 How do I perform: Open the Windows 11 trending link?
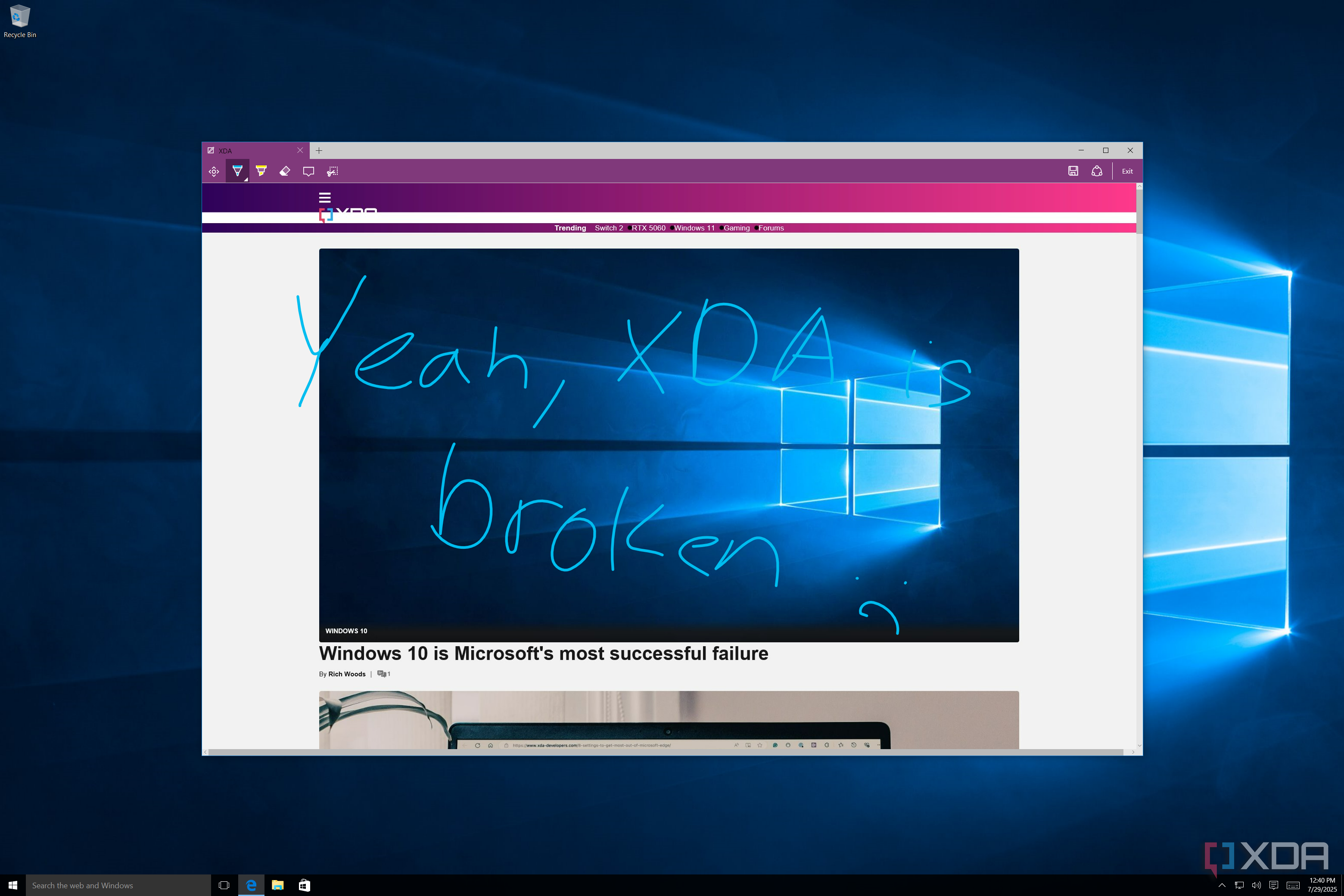point(694,228)
